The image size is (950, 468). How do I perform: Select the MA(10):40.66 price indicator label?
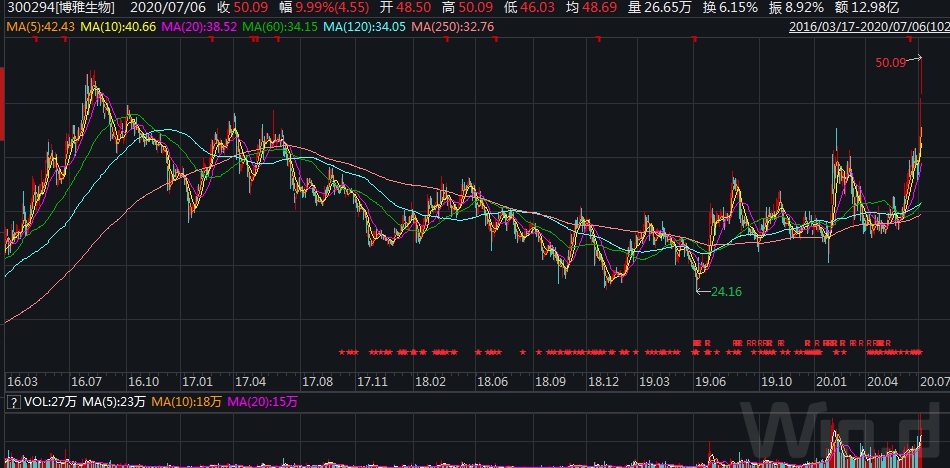pos(117,23)
